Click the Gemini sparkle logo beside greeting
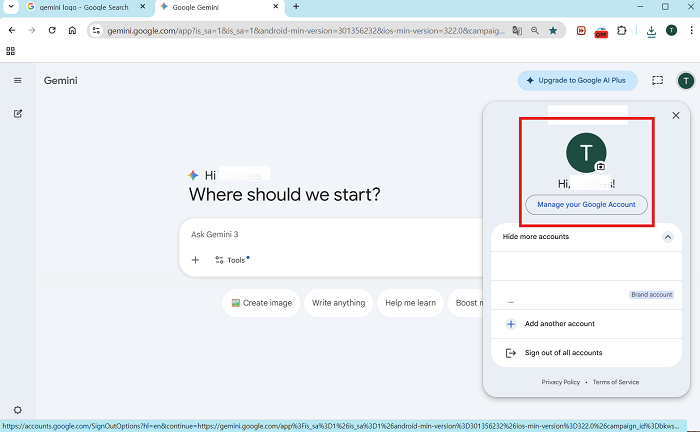Screen dimensions: 700x432 pos(193,175)
